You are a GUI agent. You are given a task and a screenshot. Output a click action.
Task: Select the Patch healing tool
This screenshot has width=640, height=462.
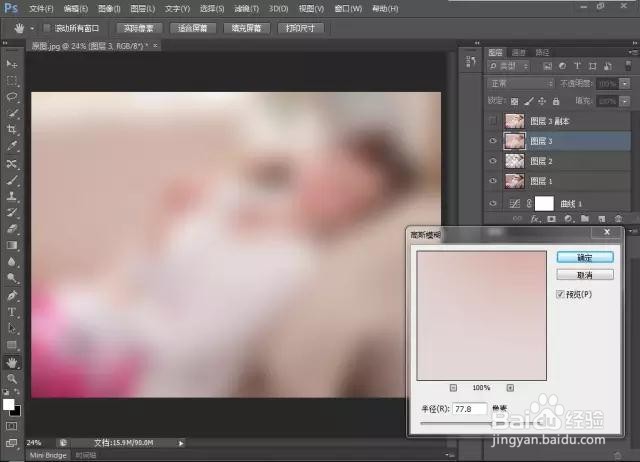12,163
